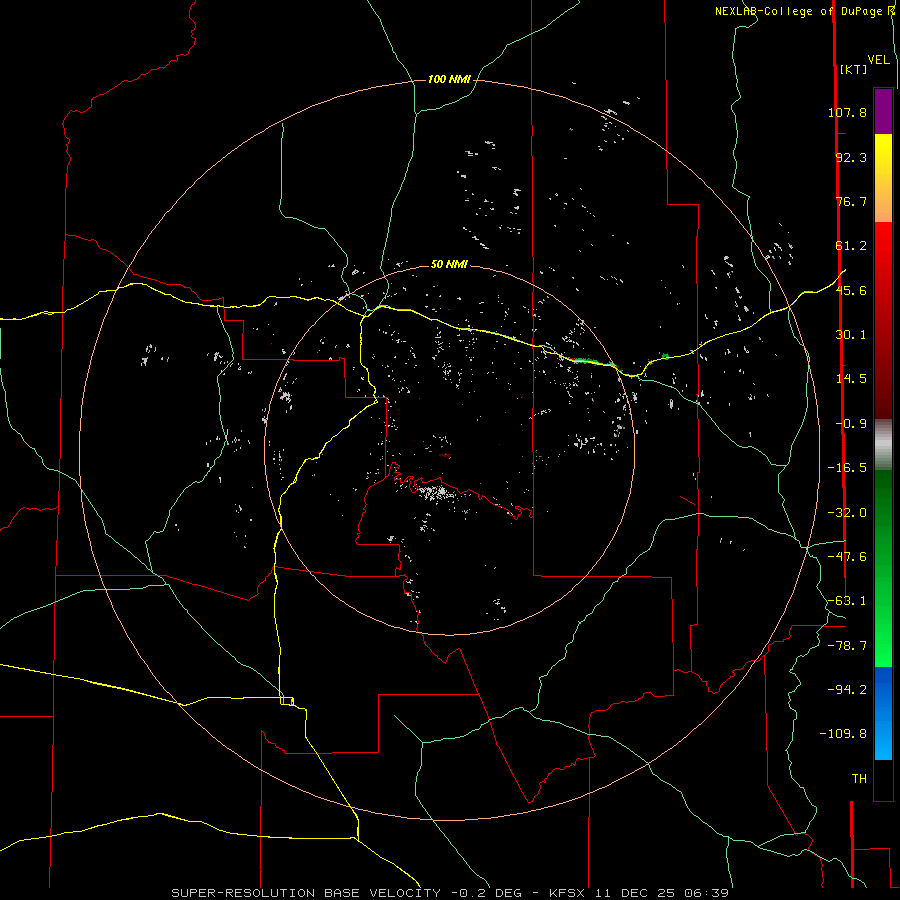Click the -47.6 velocity scale value
This screenshot has width=900, height=900.
point(847,557)
